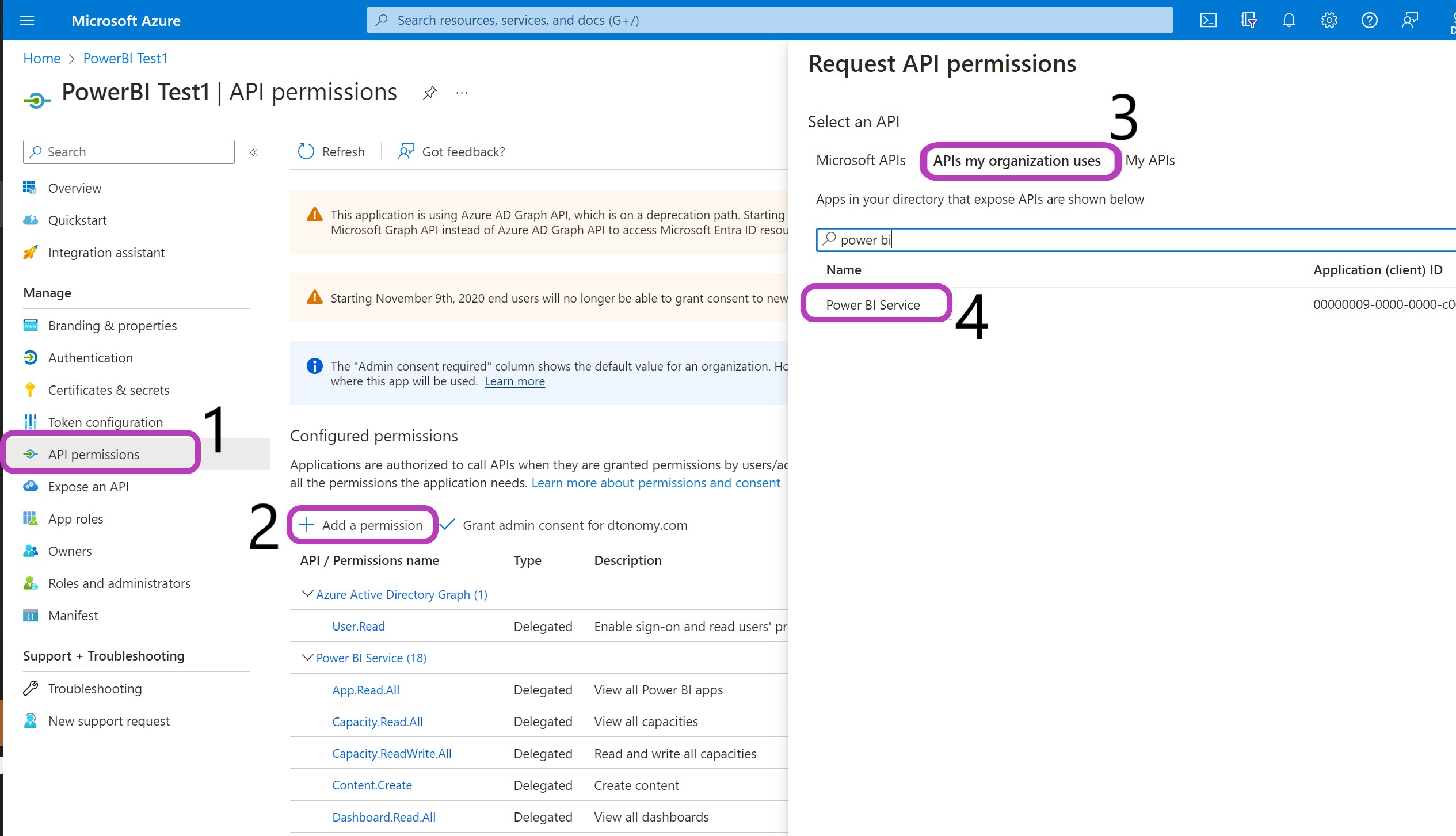The image size is (1456, 836).
Task: Open the Capacity.Read.All permission
Action: 378,722
